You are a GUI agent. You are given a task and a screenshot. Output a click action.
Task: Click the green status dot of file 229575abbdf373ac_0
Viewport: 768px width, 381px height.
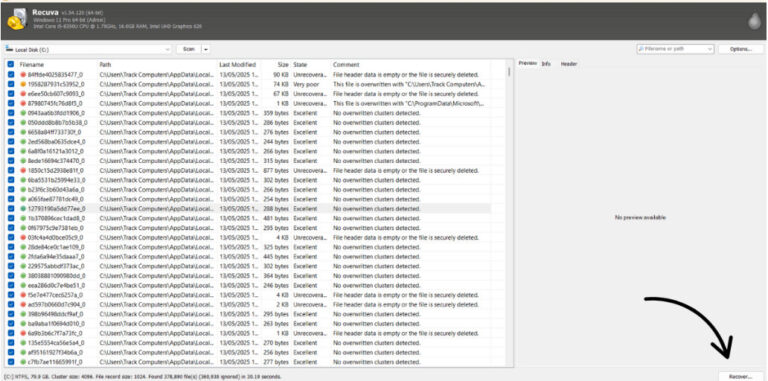pos(23,266)
